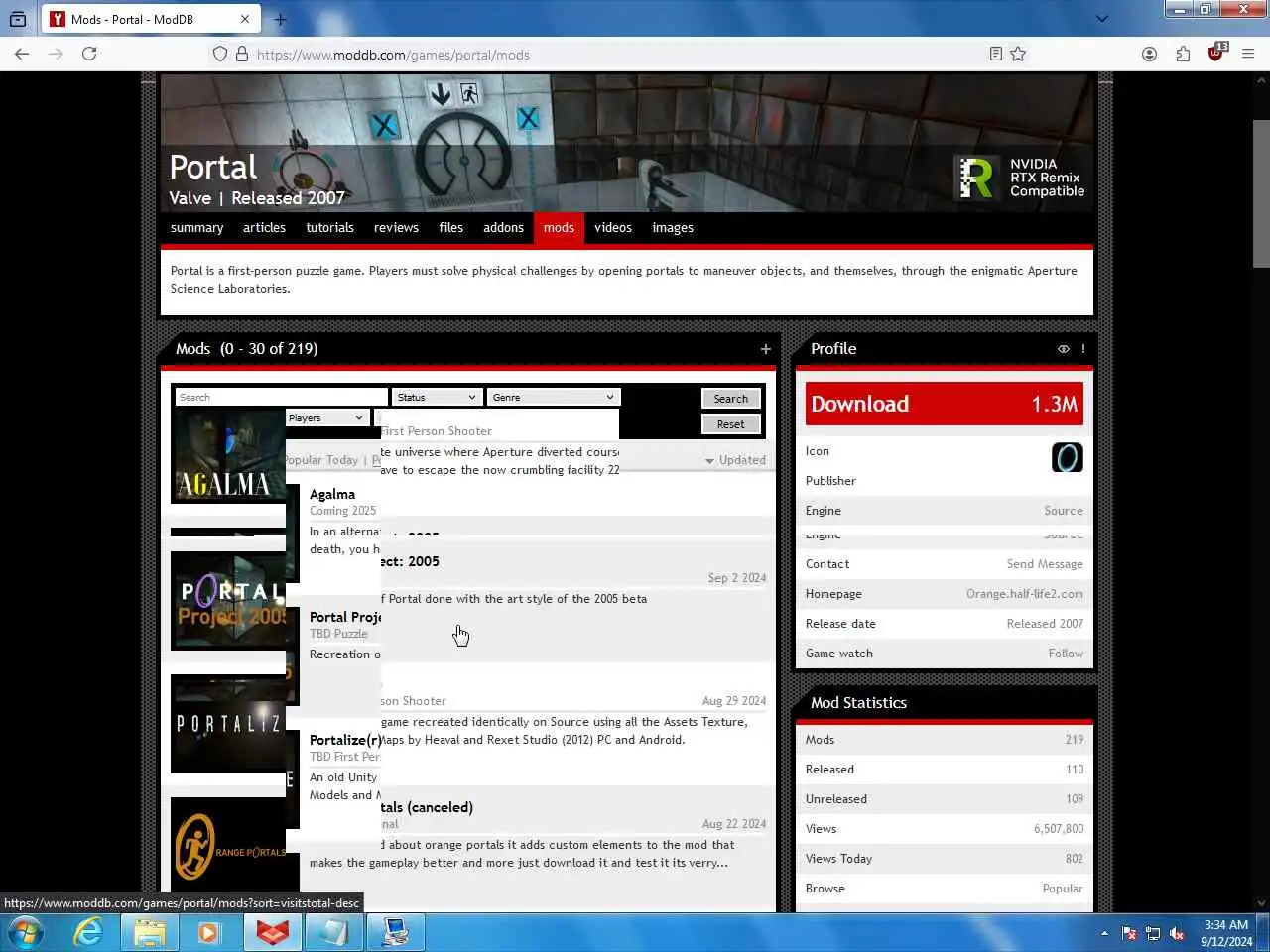Click the exclamation report icon in Profile
Viewport: 1270px width, 952px height.
pyautogui.click(x=1082, y=349)
